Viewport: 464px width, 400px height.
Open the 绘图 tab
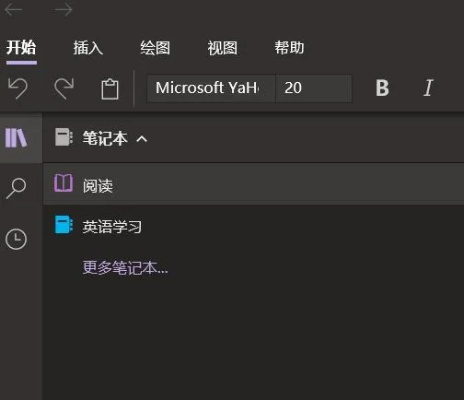point(155,48)
